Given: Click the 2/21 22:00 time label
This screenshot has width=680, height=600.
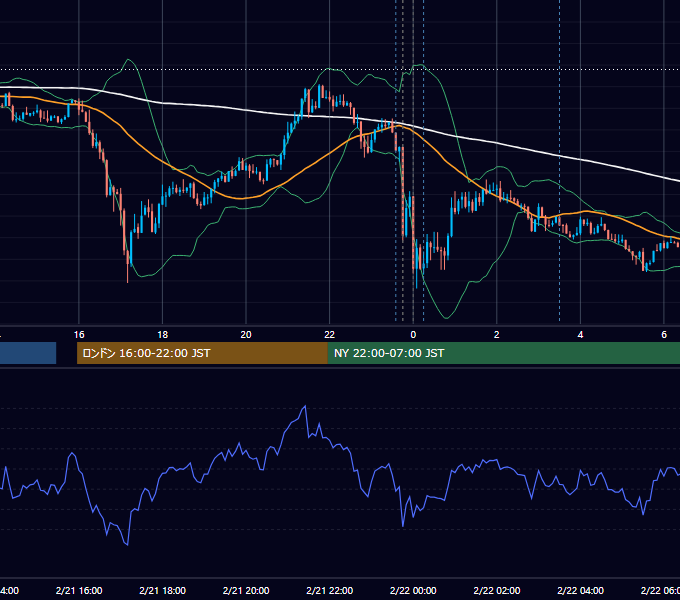Looking at the screenshot, I should [330, 591].
